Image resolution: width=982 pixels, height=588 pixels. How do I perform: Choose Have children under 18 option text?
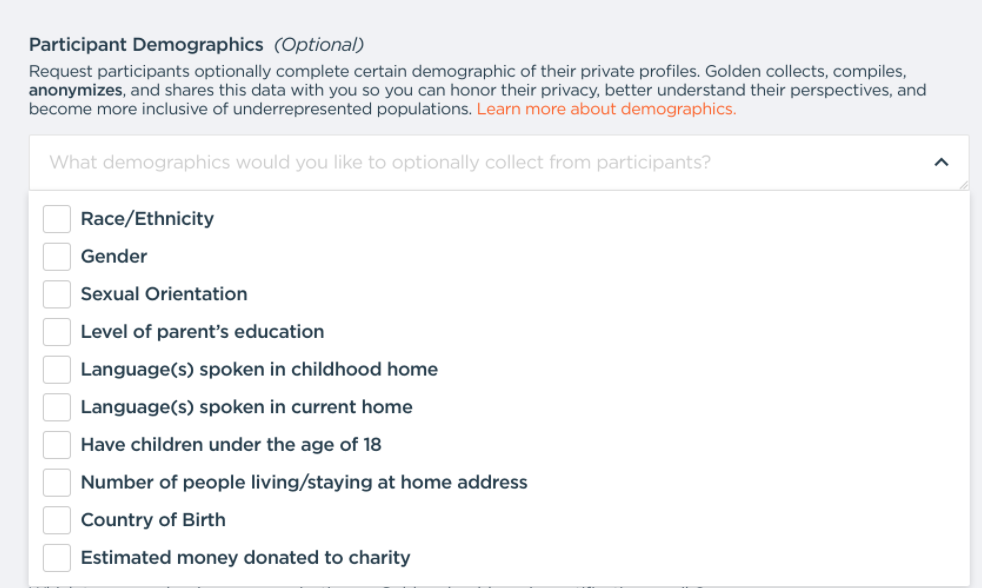(x=231, y=445)
